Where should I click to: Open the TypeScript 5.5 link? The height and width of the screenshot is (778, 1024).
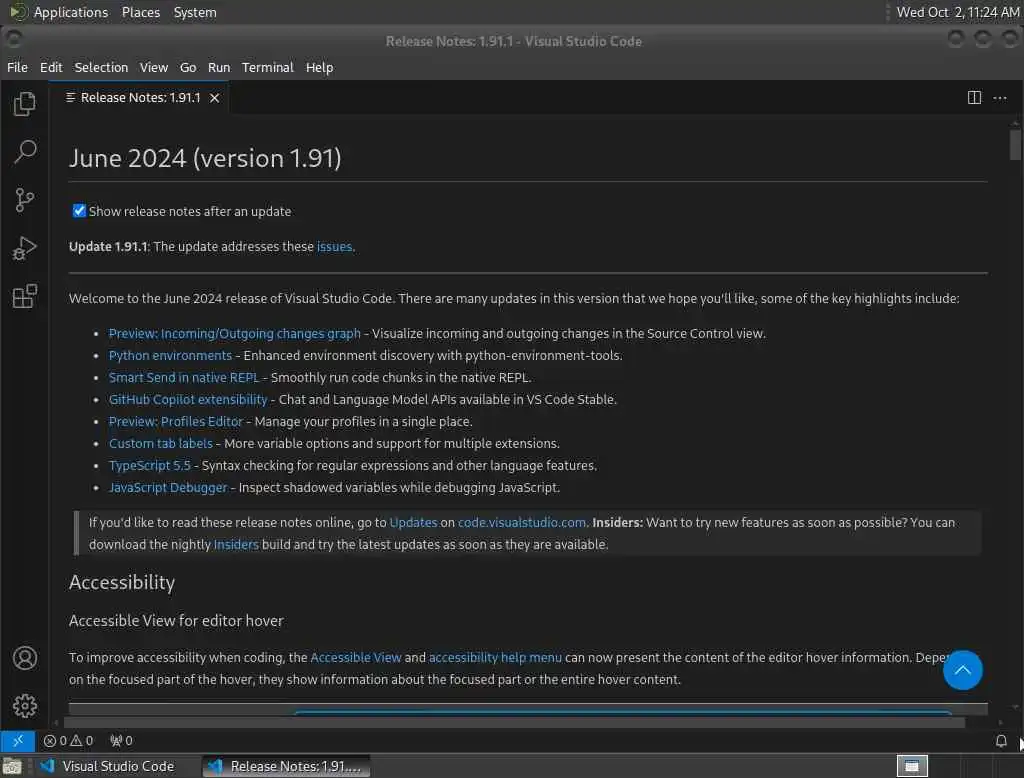coord(150,466)
